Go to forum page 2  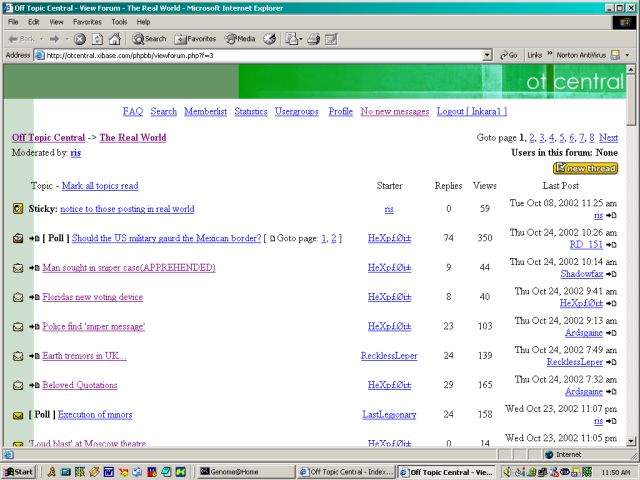(532, 138)
